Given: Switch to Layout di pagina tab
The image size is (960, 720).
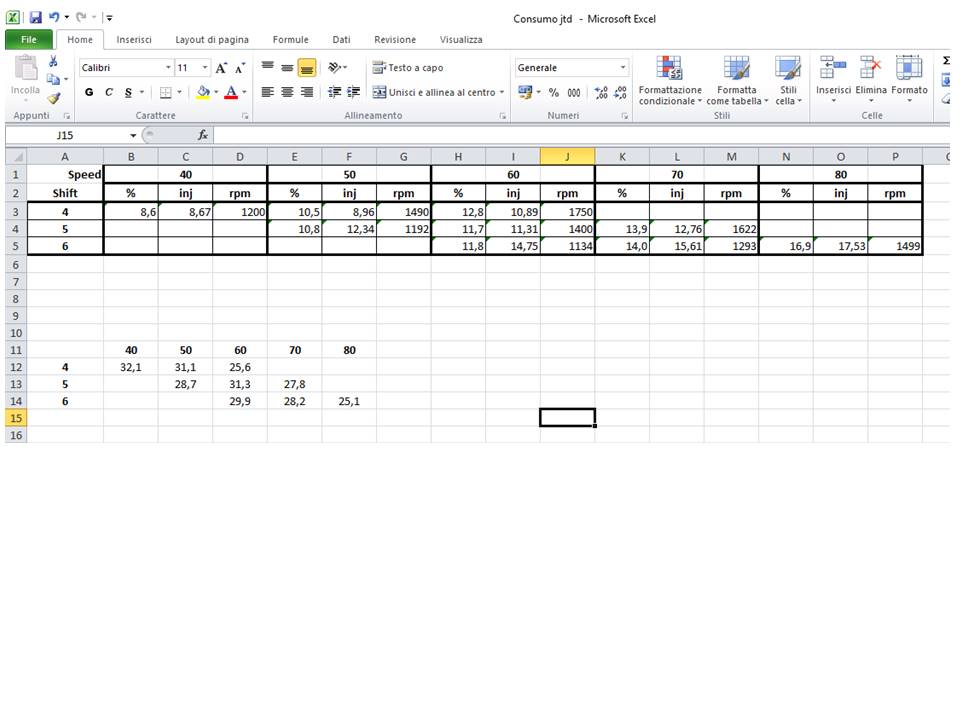Looking at the screenshot, I should click(x=212, y=39).
